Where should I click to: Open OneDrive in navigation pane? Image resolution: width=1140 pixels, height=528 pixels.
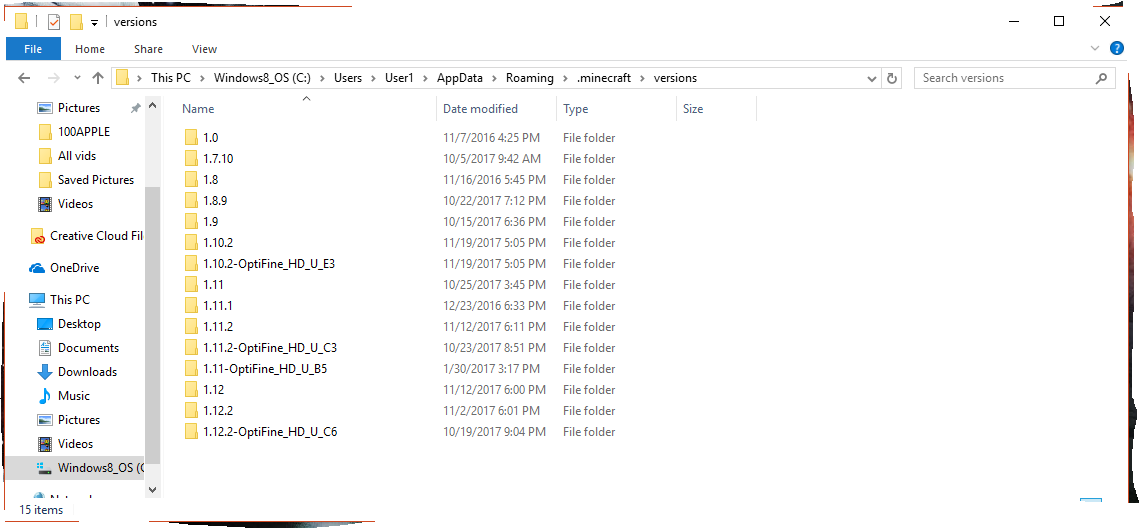pyautogui.click(x=74, y=268)
